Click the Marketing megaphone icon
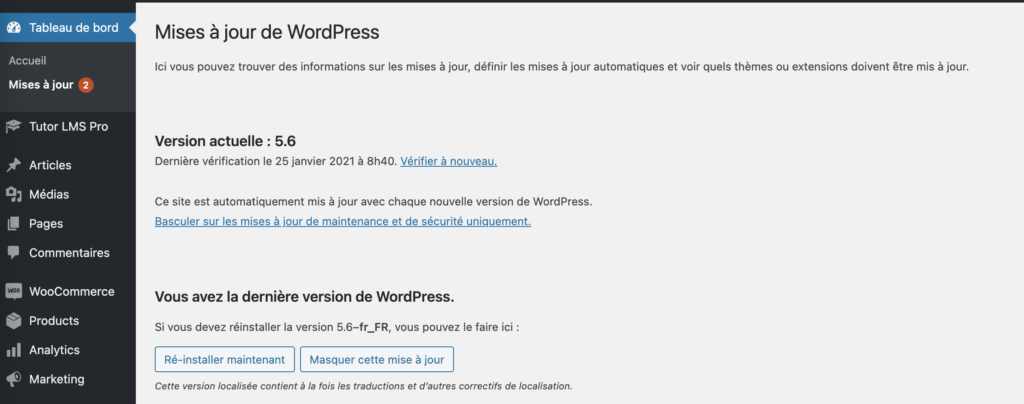The height and width of the screenshot is (404, 1024). 14,379
